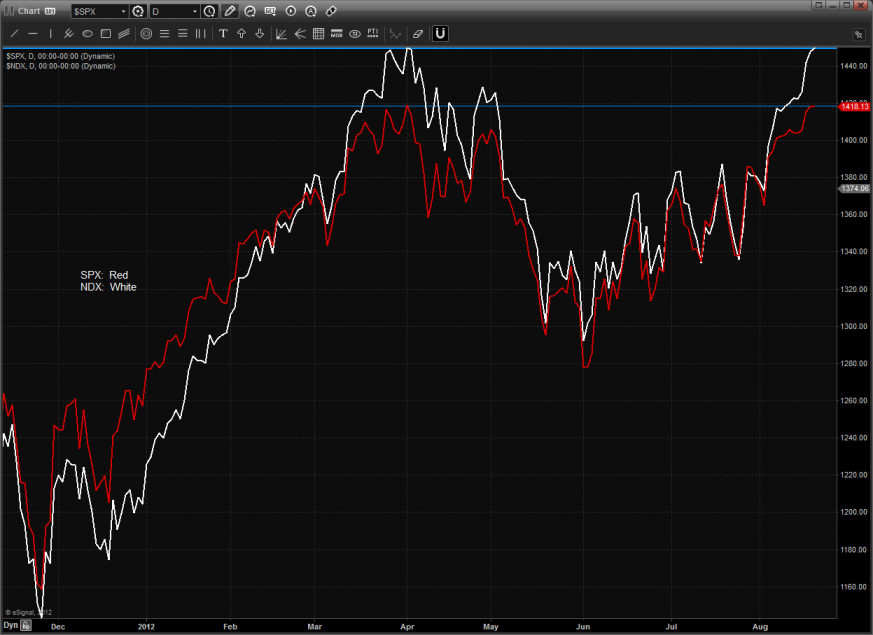Place an up arrow marker tool

[x=242, y=34]
